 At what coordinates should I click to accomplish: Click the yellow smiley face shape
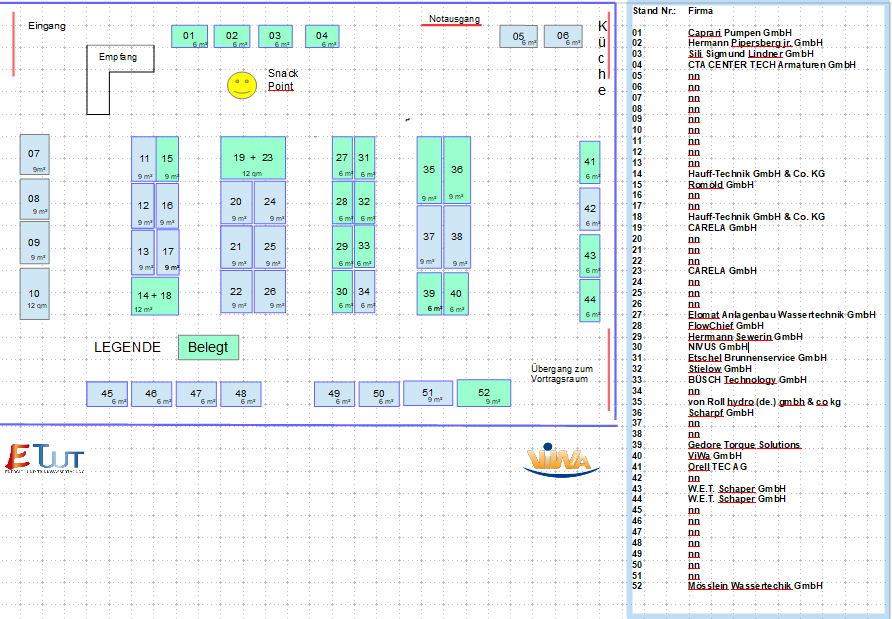pyautogui.click(x=242, y=85)
